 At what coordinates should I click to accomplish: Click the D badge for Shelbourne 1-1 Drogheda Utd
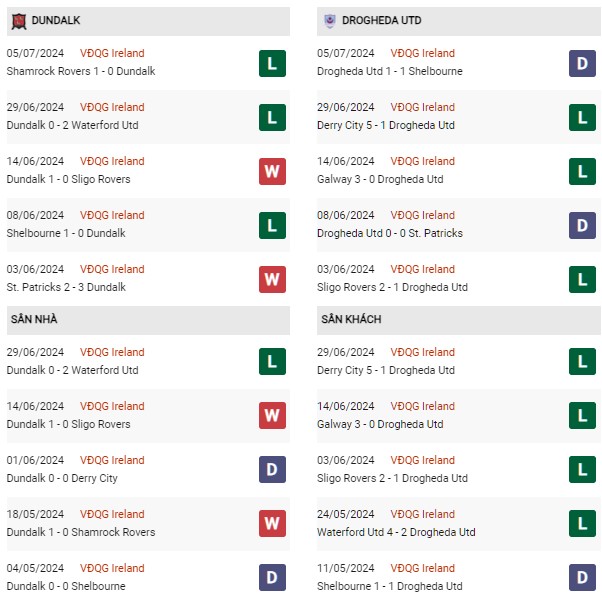pos(583,577)
